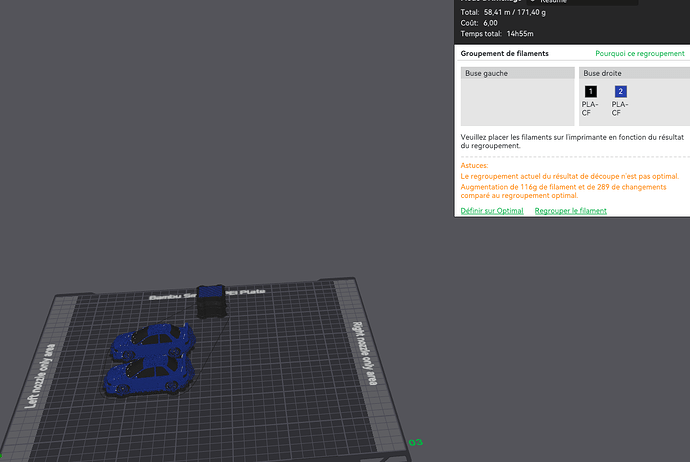
Task: Click the 'Pourquoi ce regroupement' link
Action: pyautogui.click(x=639, y=53)
